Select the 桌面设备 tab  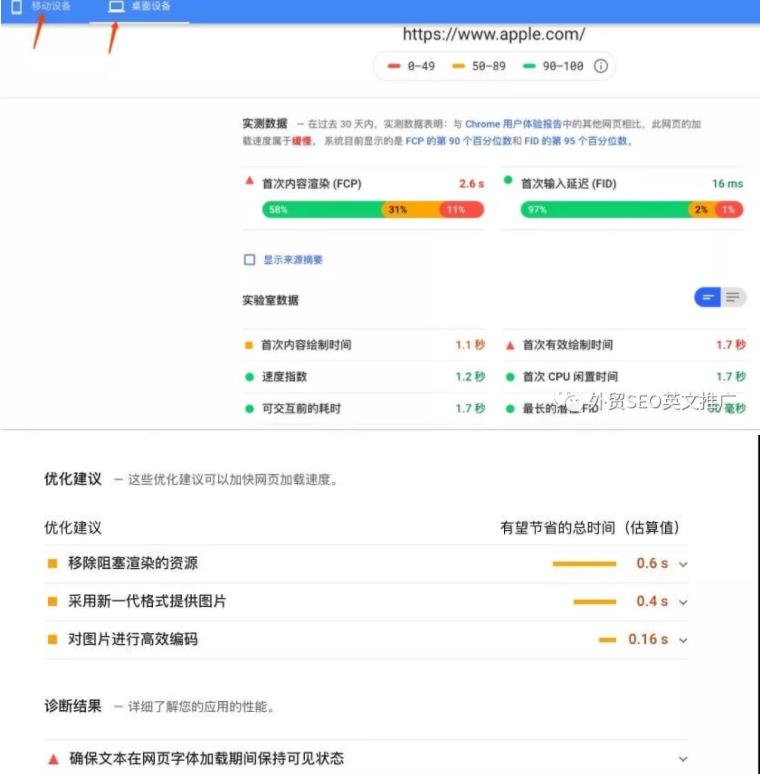pos(140,7)
